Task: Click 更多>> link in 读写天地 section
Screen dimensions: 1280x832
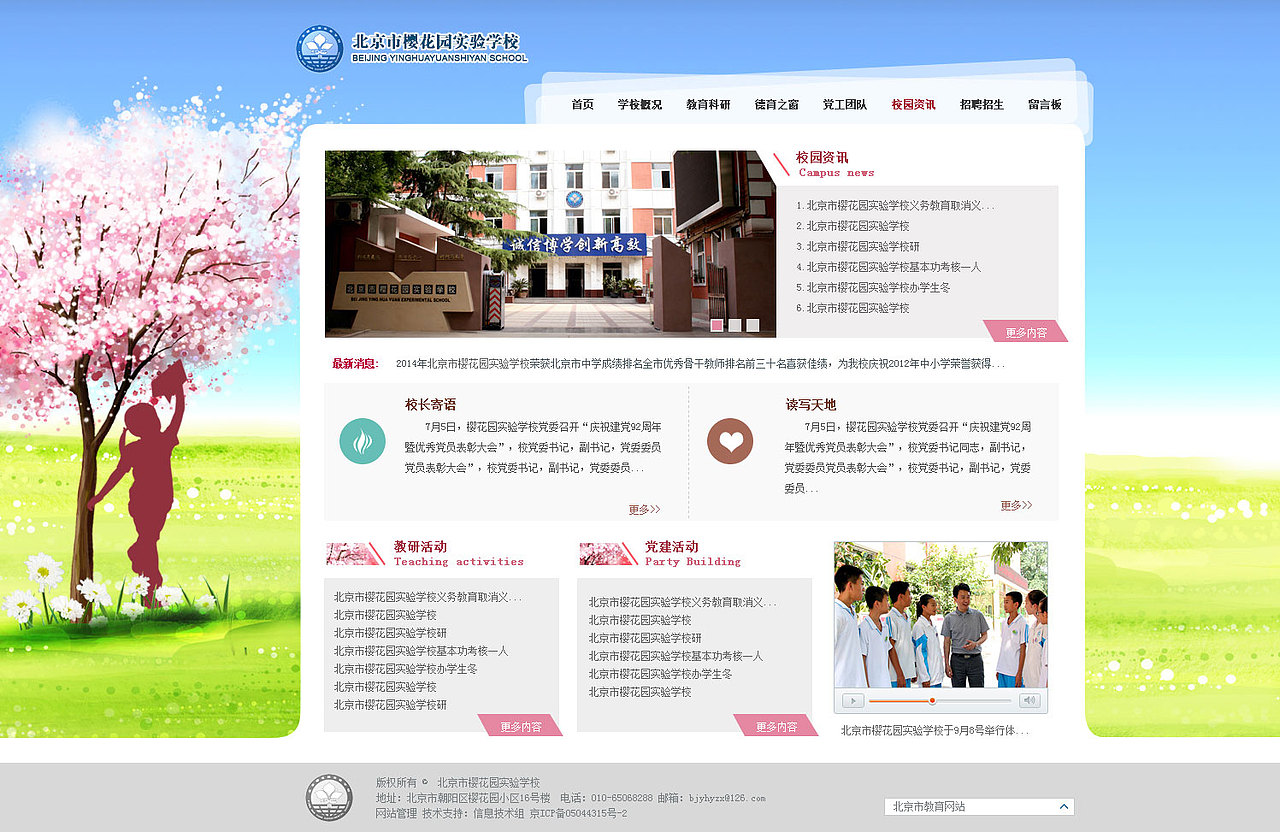Action: click(1016, 505)
